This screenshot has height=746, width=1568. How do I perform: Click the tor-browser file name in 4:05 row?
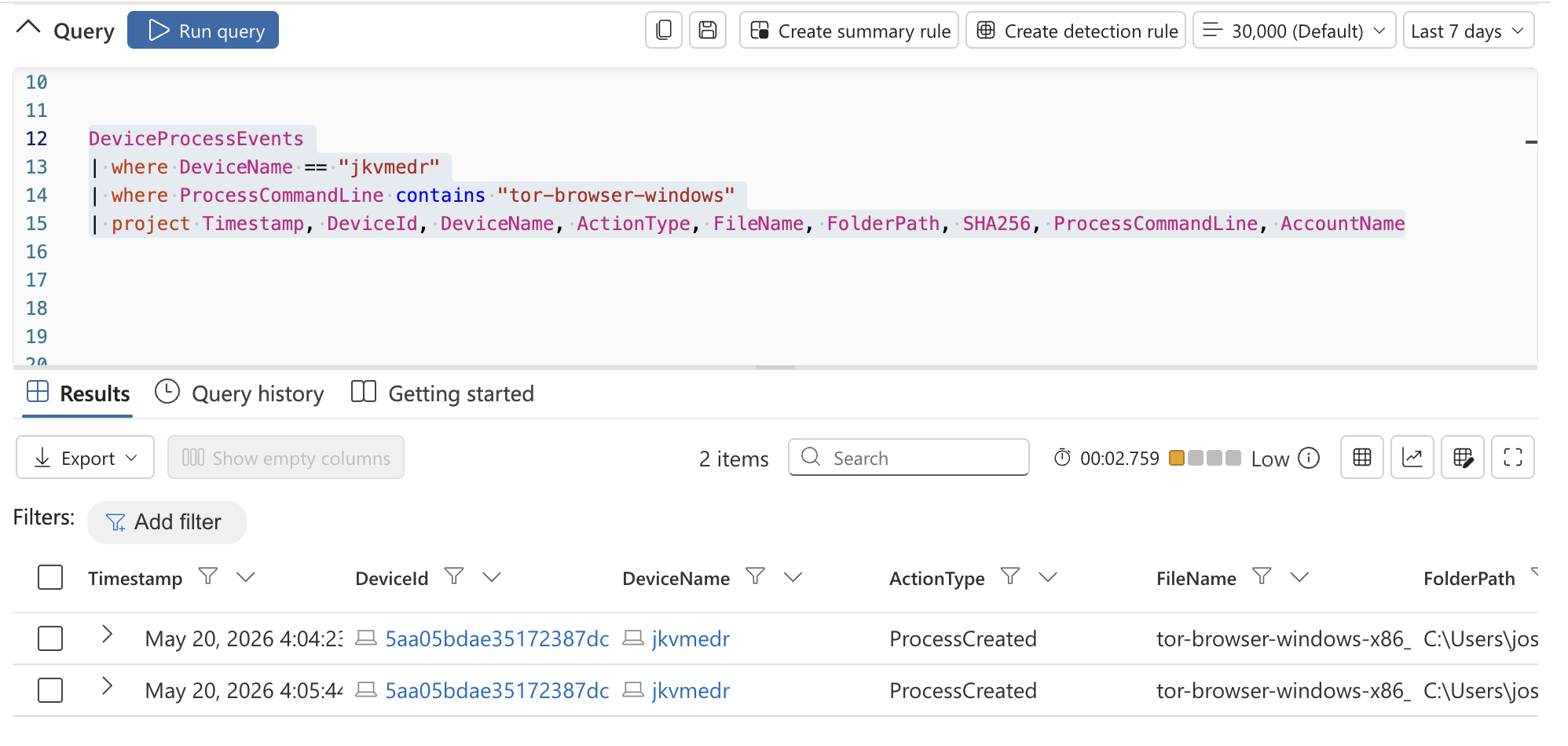[x=1284, y=691]
